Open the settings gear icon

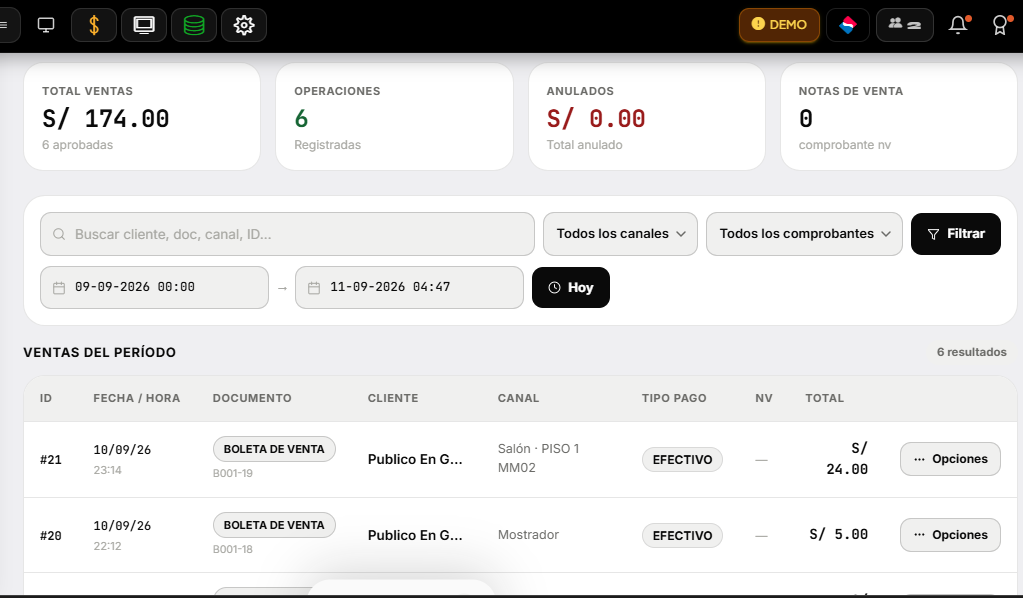pos(244,25)
